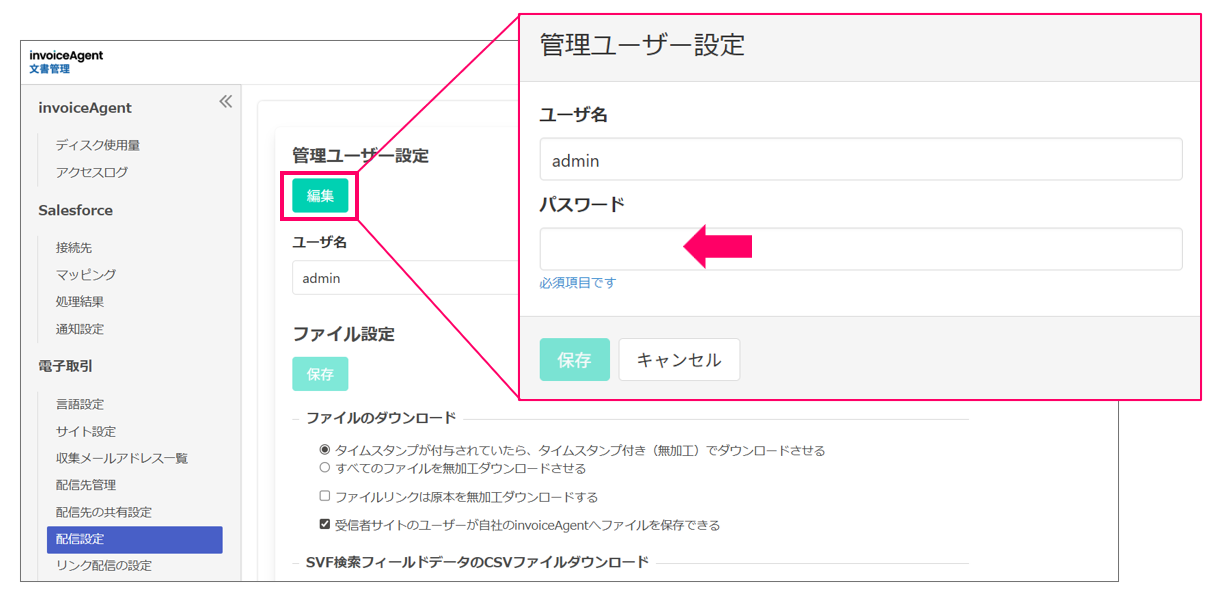Enable ファイルリンクは原本を無加工ダウンロード checkbox
The image size is (1216, 597).
pyautogui.click(x=324, y=496)
